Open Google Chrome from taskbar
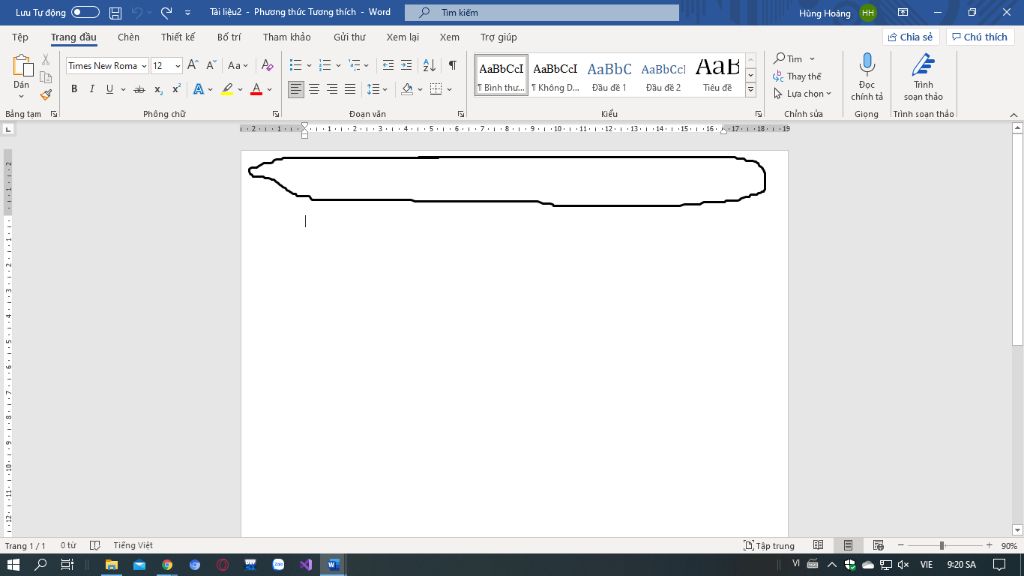Viewport: 1024px width, 576px height. point(167,565)
